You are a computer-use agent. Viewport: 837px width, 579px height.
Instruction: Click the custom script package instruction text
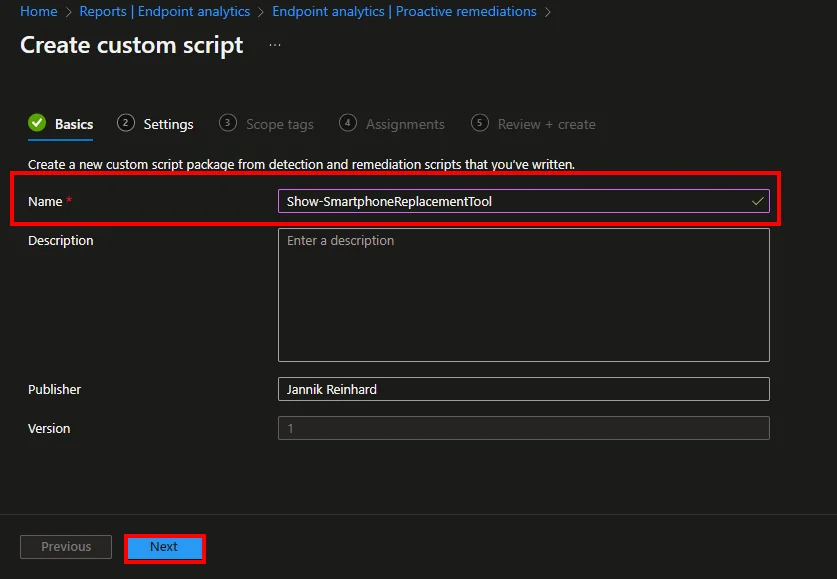tap(301, 164)
